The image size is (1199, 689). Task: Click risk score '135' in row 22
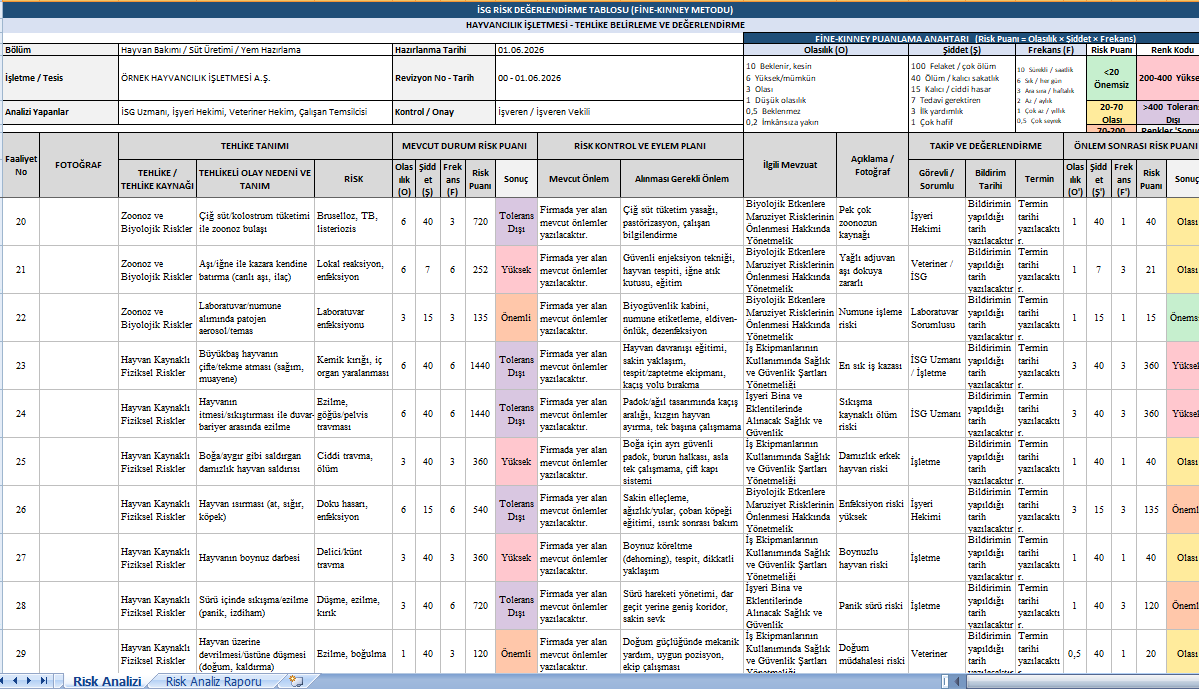[x=480, y=317]
